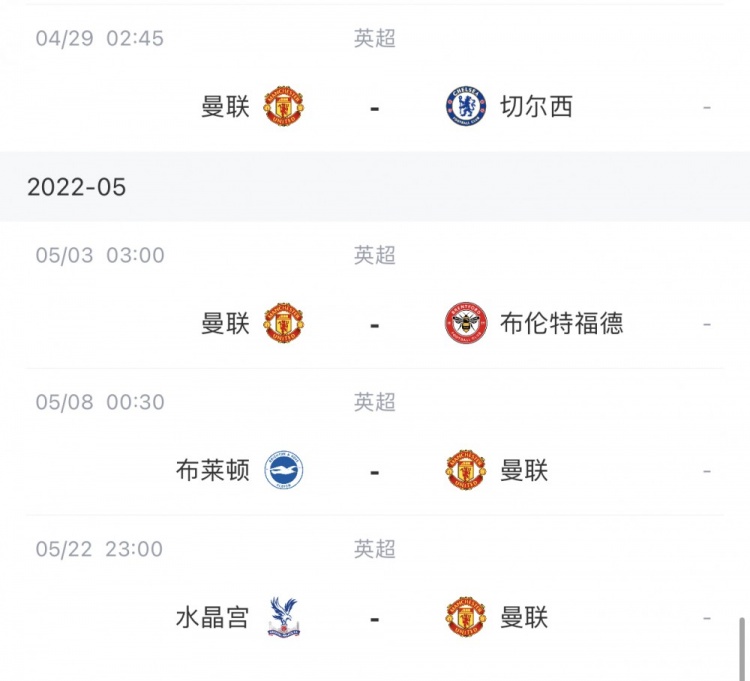Tap Manchester United crest in Brentford match
Screen dimensions: 750x681
pos(284,323)
